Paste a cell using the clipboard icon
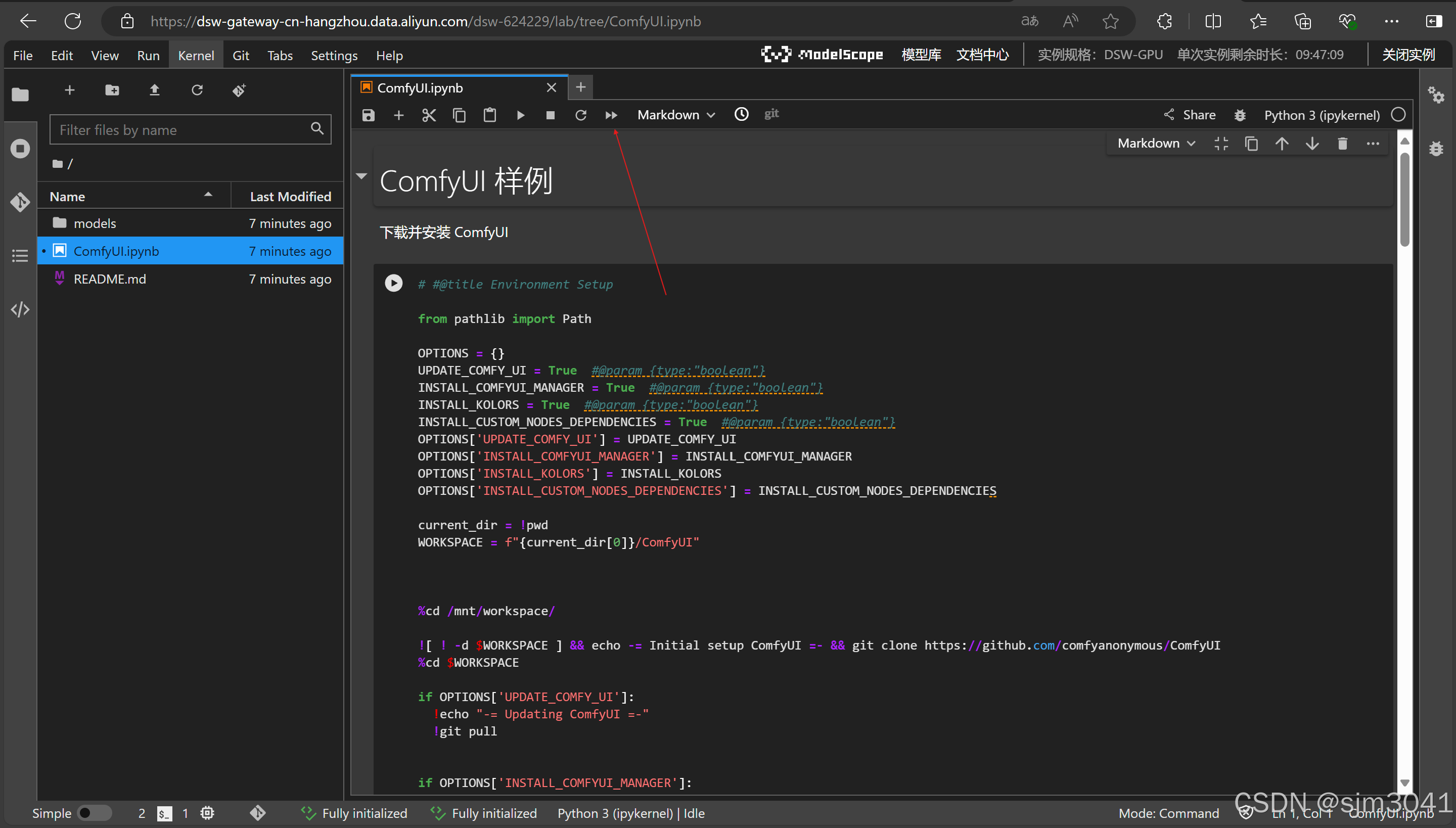This screenshot has width=1456, height=828. pyautogui.click(x=490, y=115)
